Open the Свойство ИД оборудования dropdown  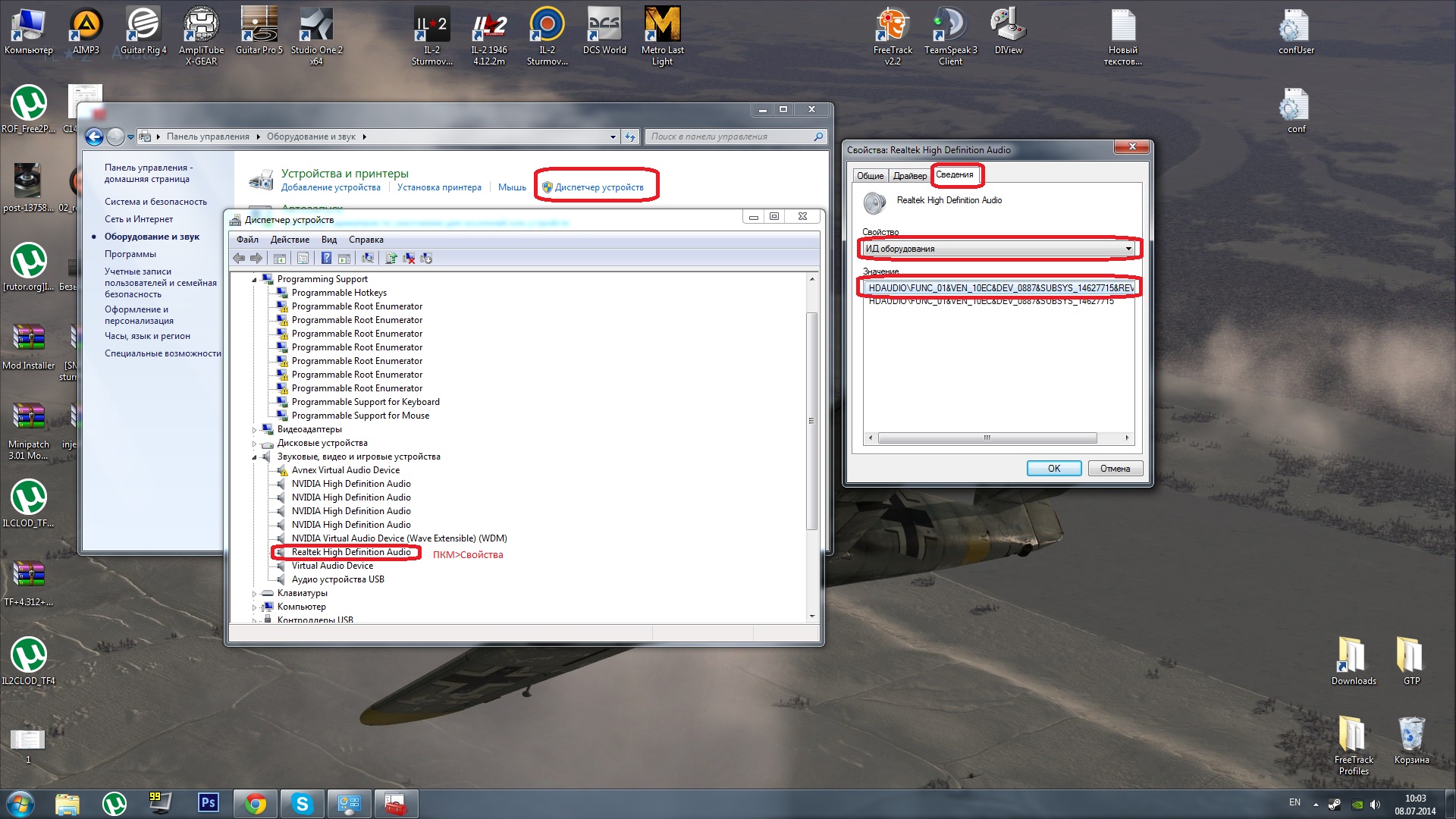tap(999, 249)
